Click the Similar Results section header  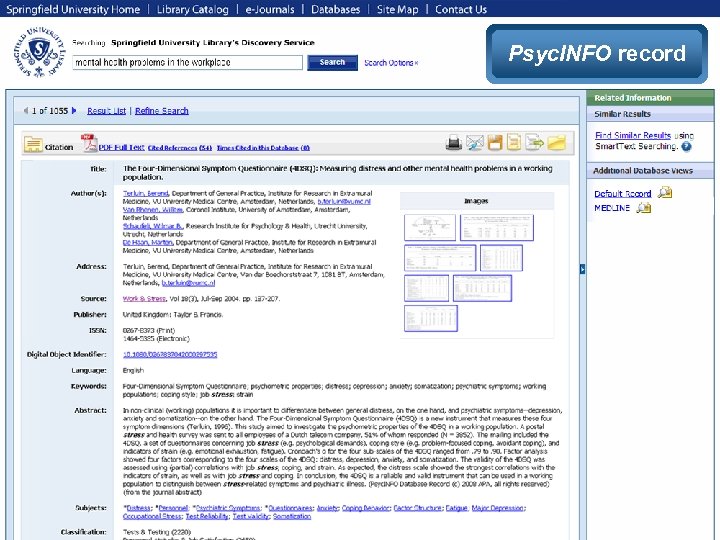(650, 114)
